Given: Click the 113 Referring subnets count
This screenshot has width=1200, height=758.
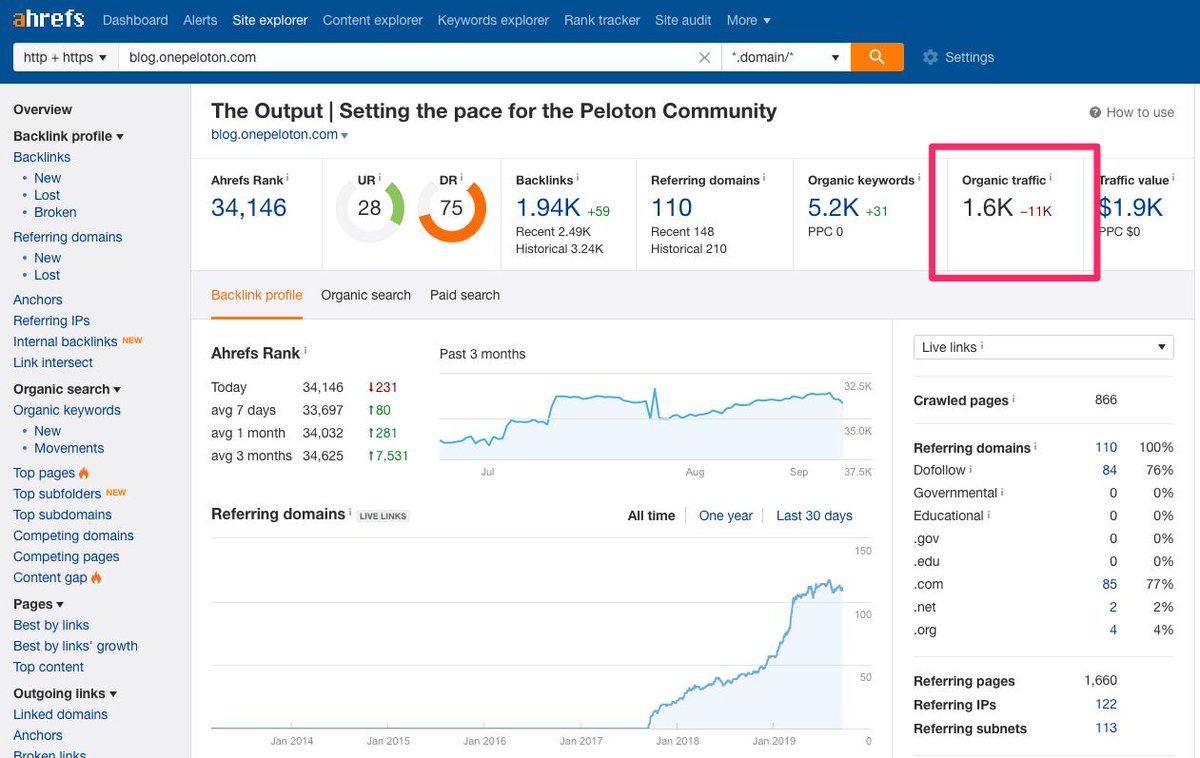Looking at the screenshot, I should click(1106, 728).
